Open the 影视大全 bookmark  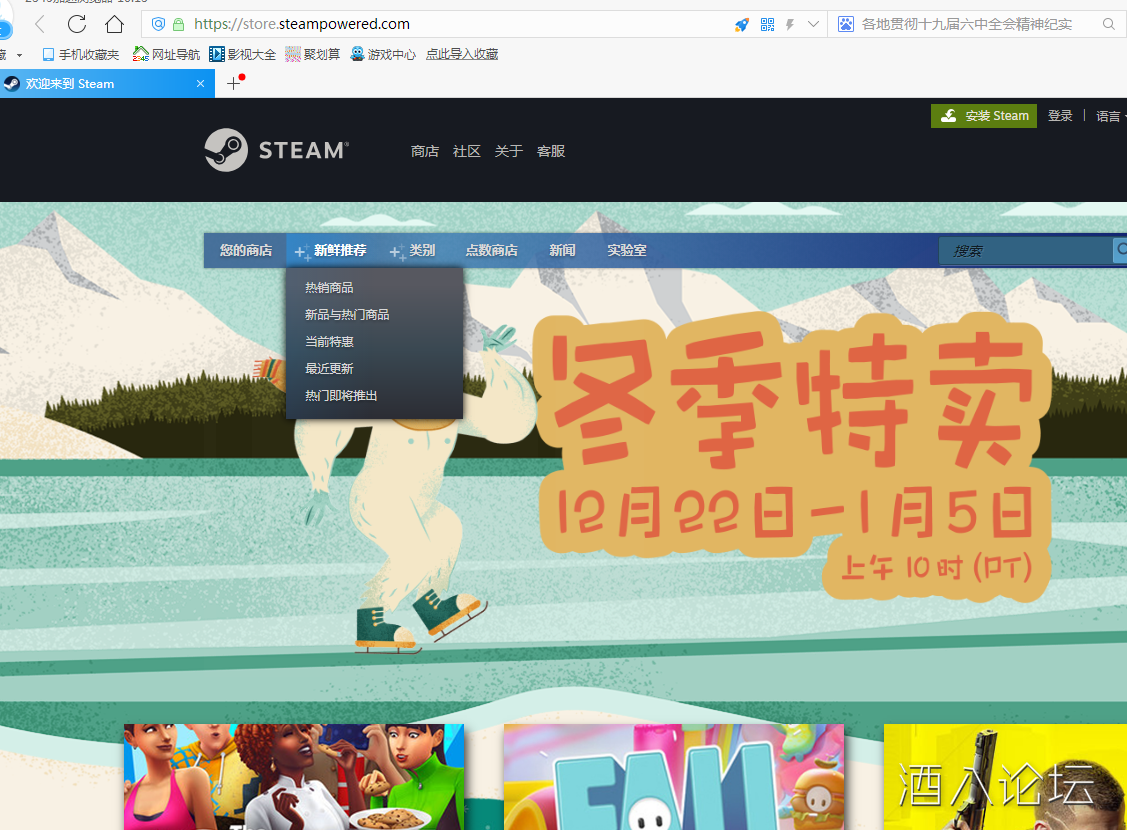(x=242, y=55)
